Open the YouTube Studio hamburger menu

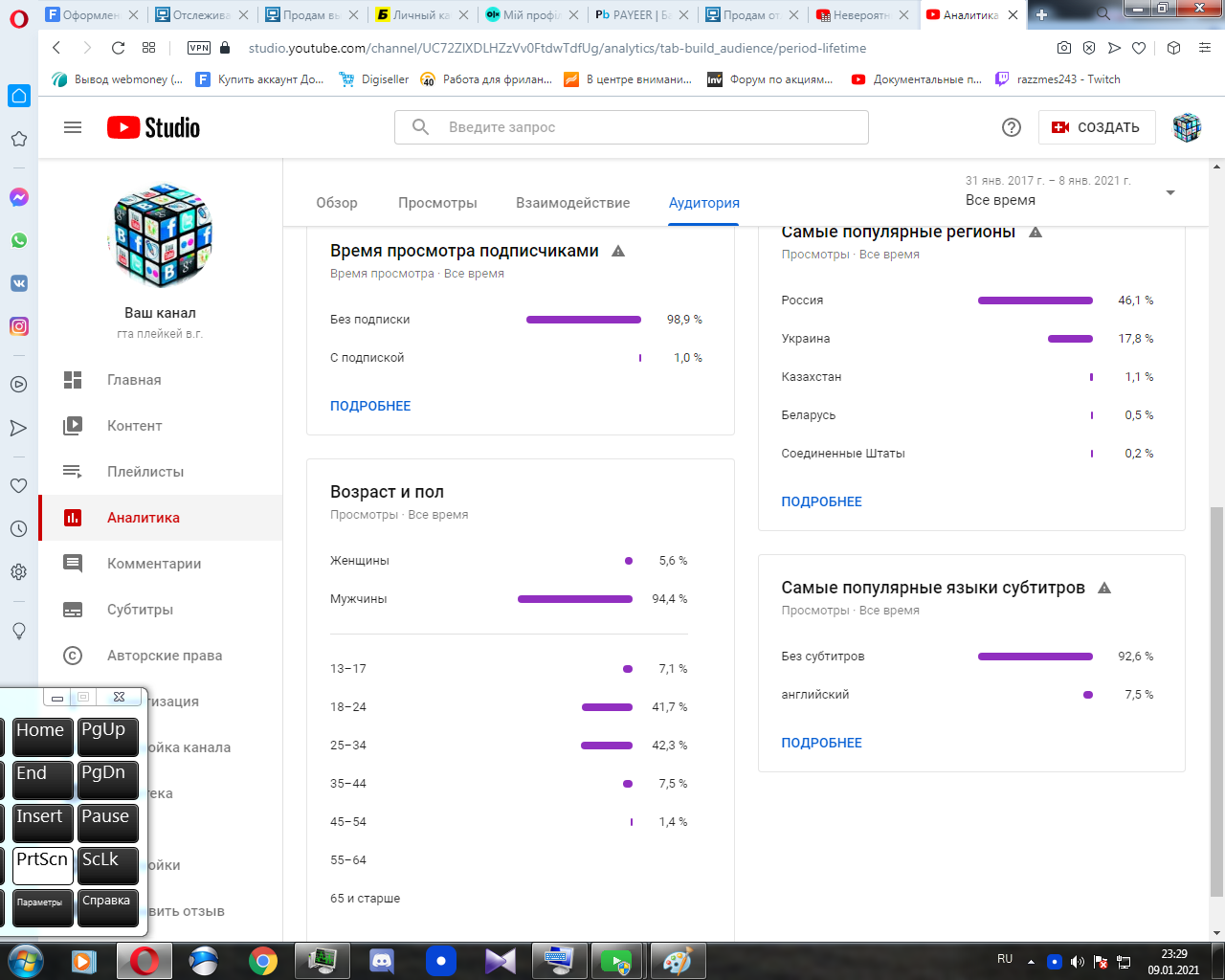(73, 127)
